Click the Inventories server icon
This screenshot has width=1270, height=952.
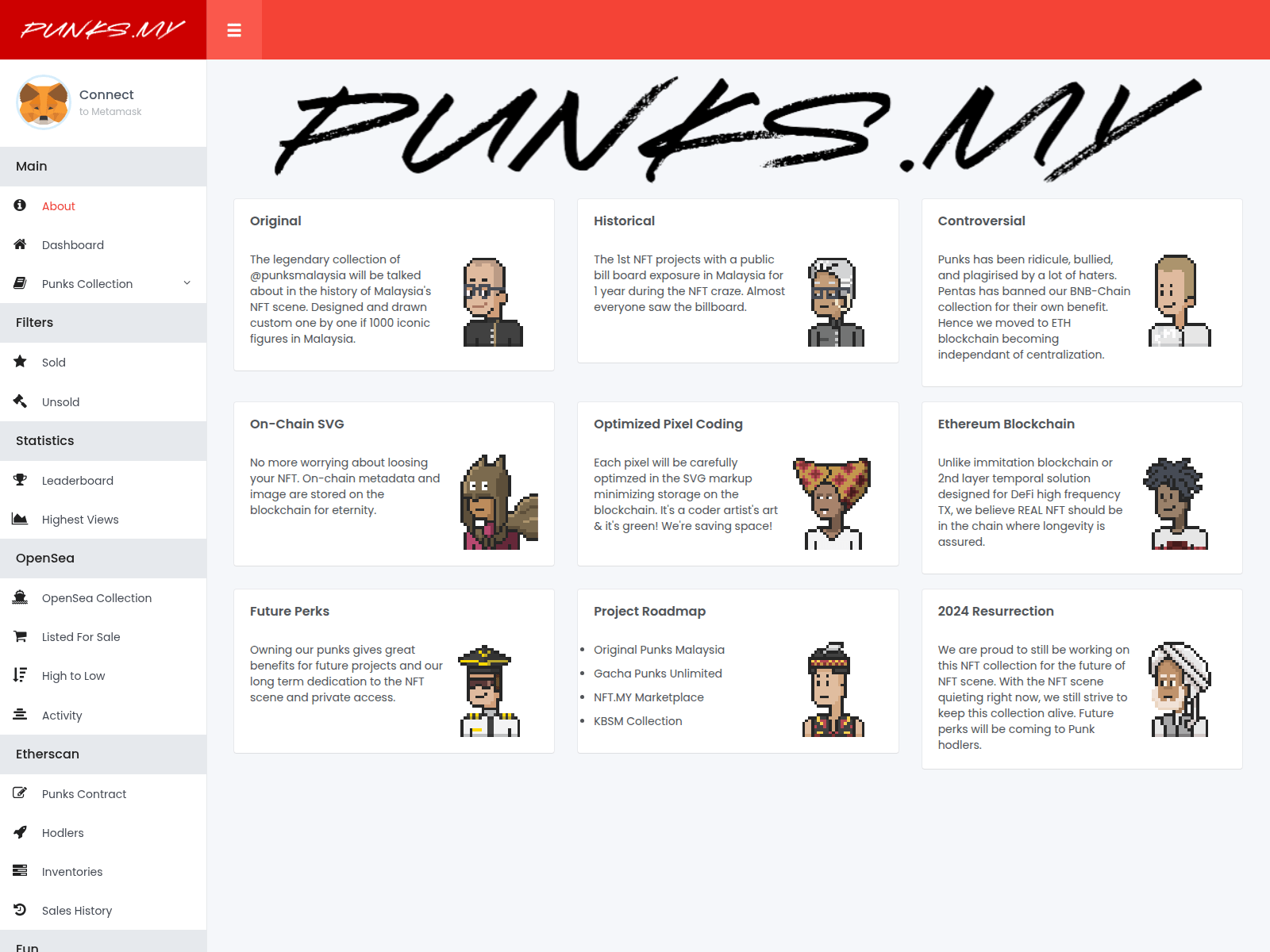[20, 871]
